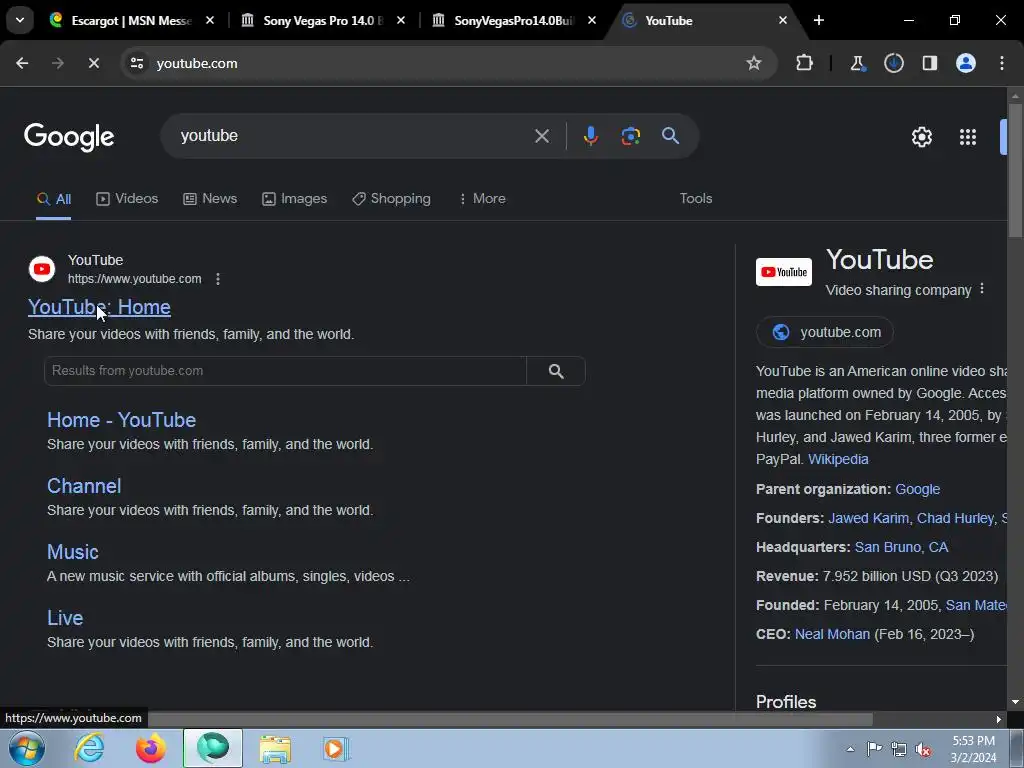1024x768 pixels.
Task: Switch to Escargot MSN Messenger tab
Action: point(131,20)
